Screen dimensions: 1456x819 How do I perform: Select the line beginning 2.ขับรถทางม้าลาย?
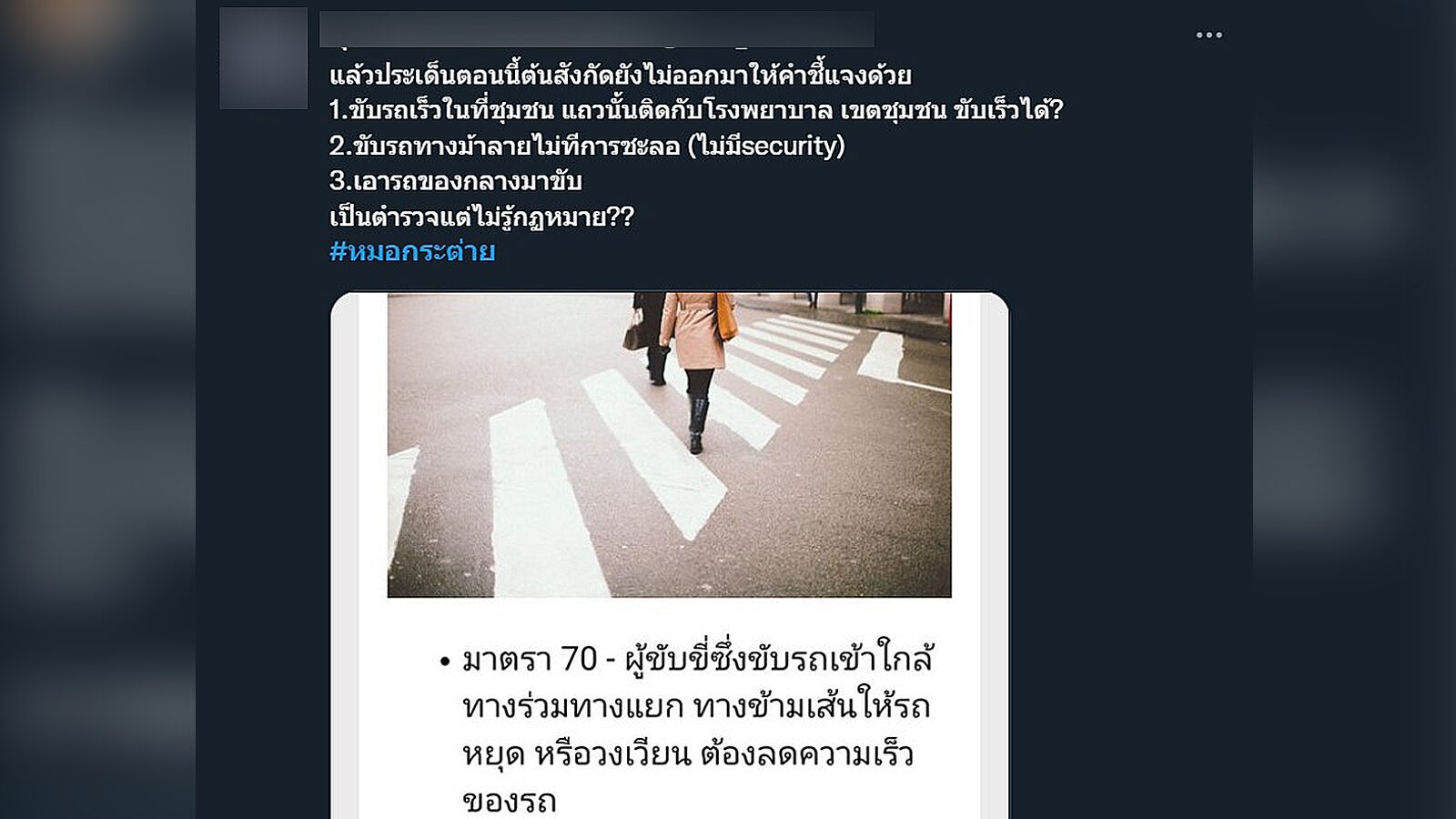click(x=587, y=146)
